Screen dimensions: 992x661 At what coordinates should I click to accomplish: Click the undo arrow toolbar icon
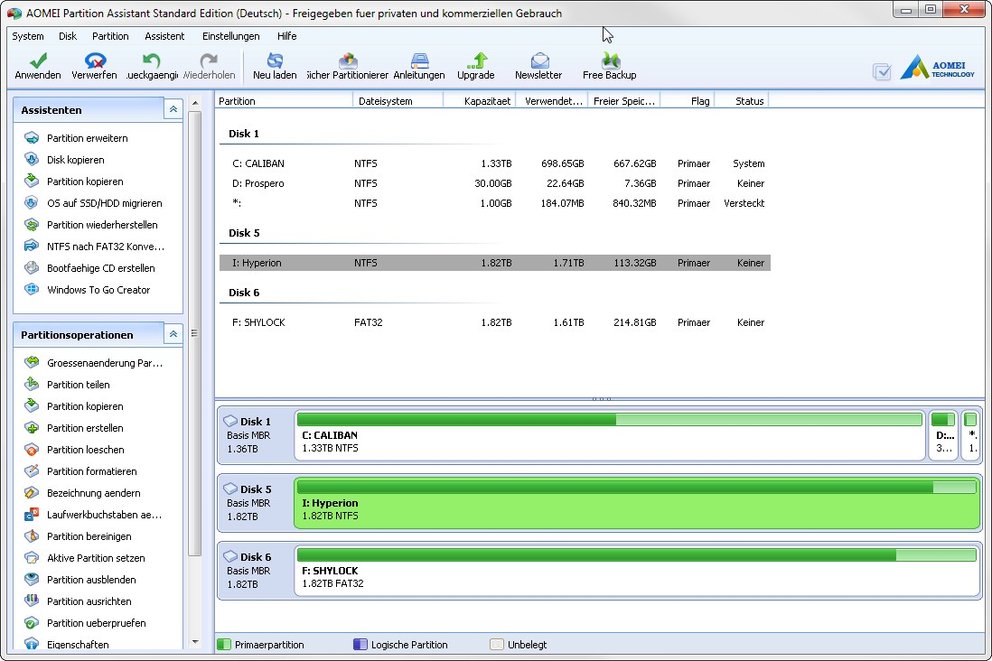tap(151, 61)
